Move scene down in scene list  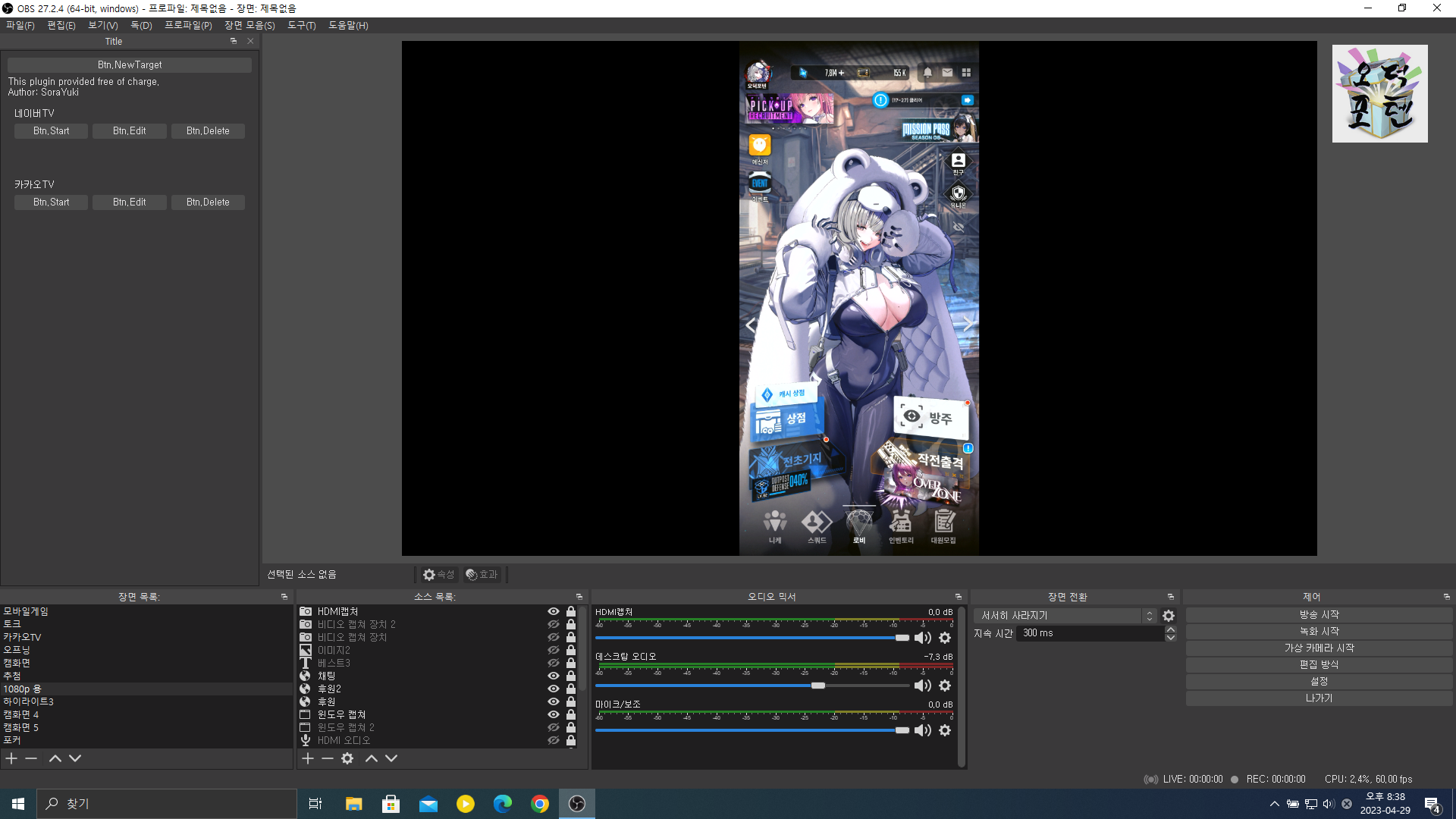[x=75, y=758]
